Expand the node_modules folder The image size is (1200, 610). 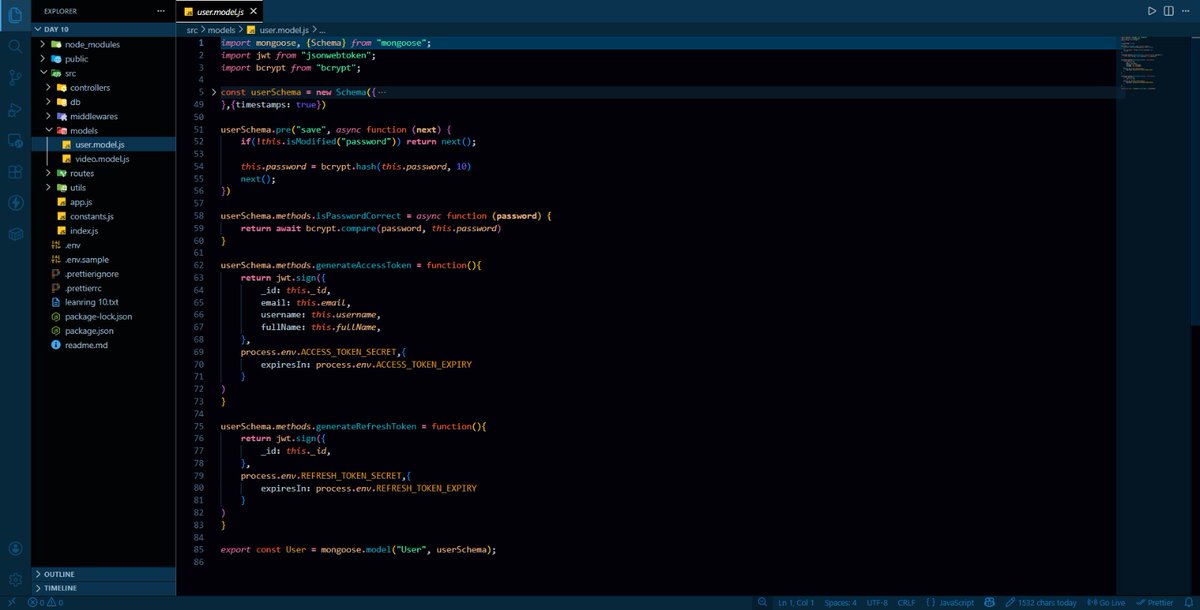(x=103, y=44)
